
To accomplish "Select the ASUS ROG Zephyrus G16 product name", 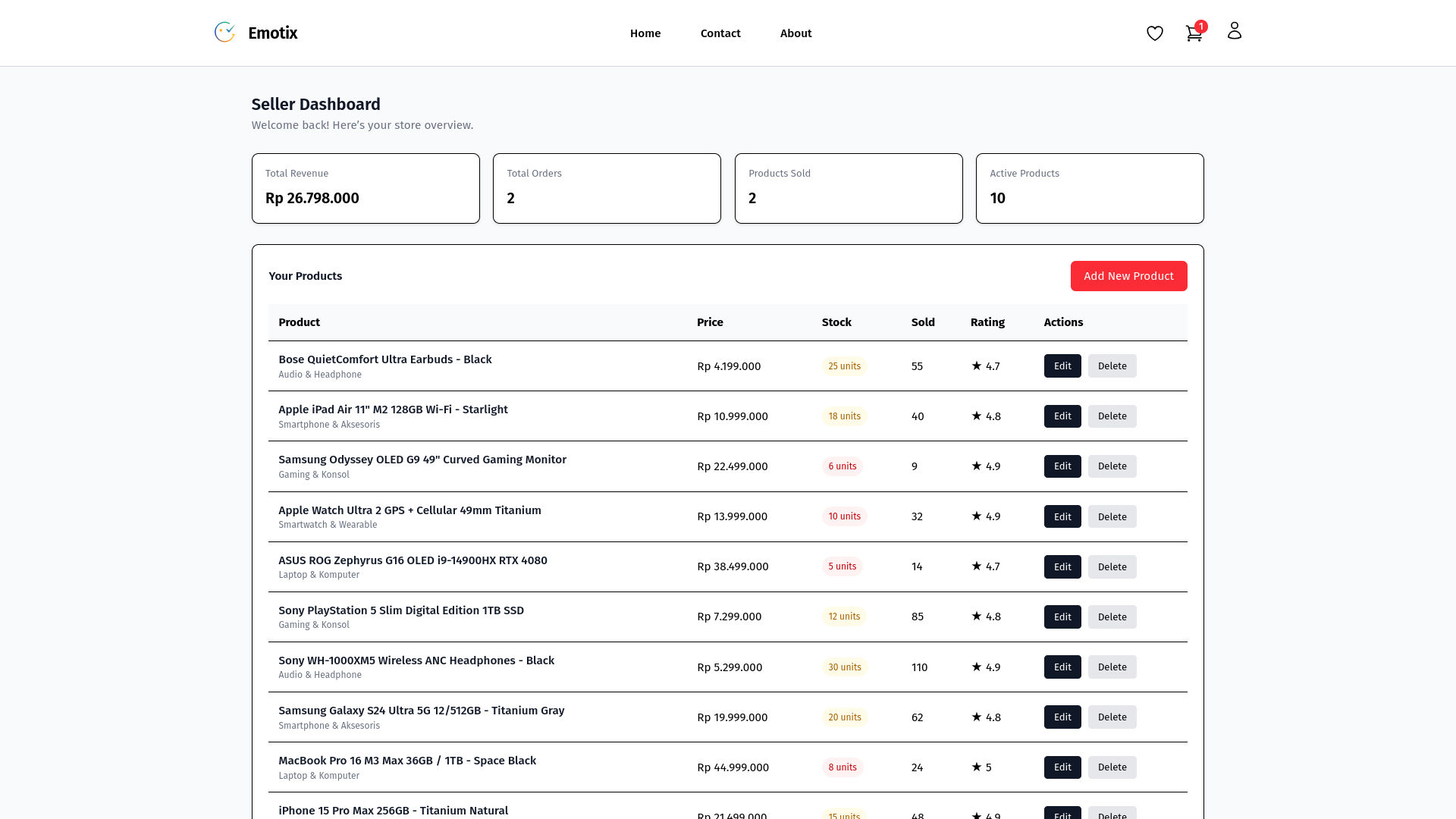I will pyautogui.click(x=413, y=560).
